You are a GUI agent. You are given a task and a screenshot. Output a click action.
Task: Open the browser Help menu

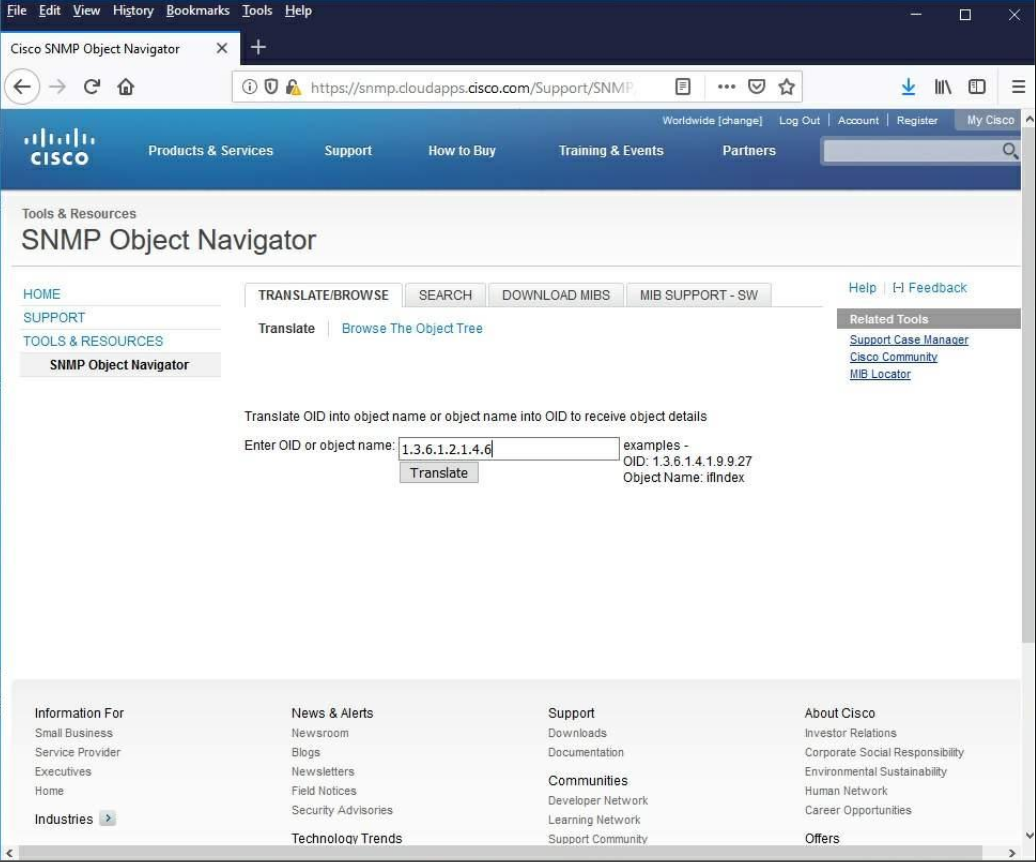click(298, 11)
